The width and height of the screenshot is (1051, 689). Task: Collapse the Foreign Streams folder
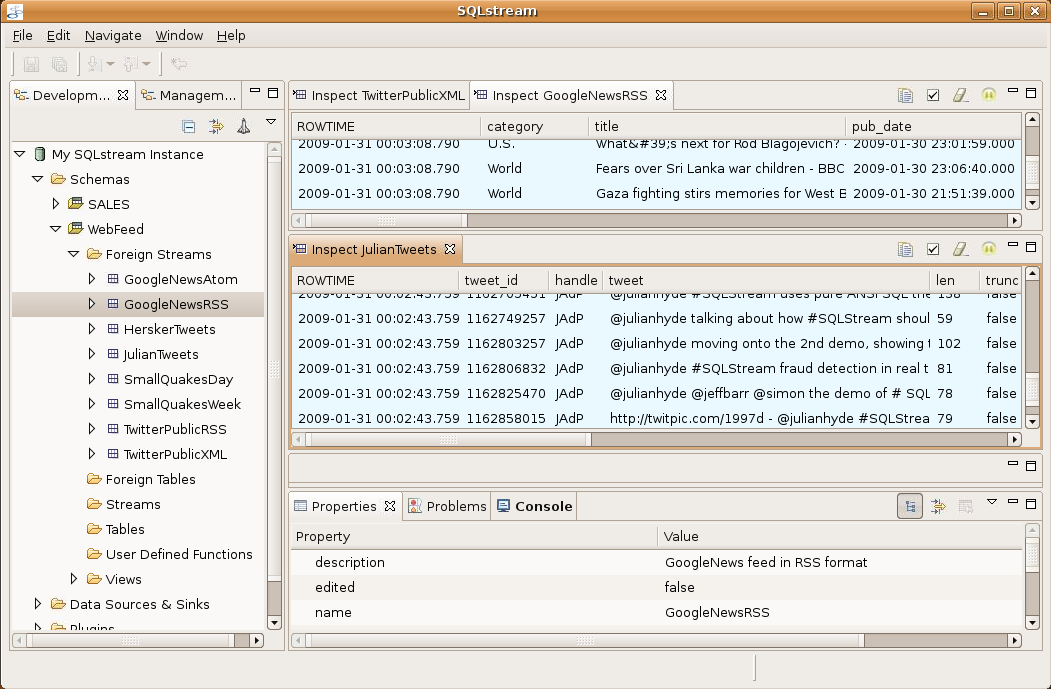[x=74, y=254]
